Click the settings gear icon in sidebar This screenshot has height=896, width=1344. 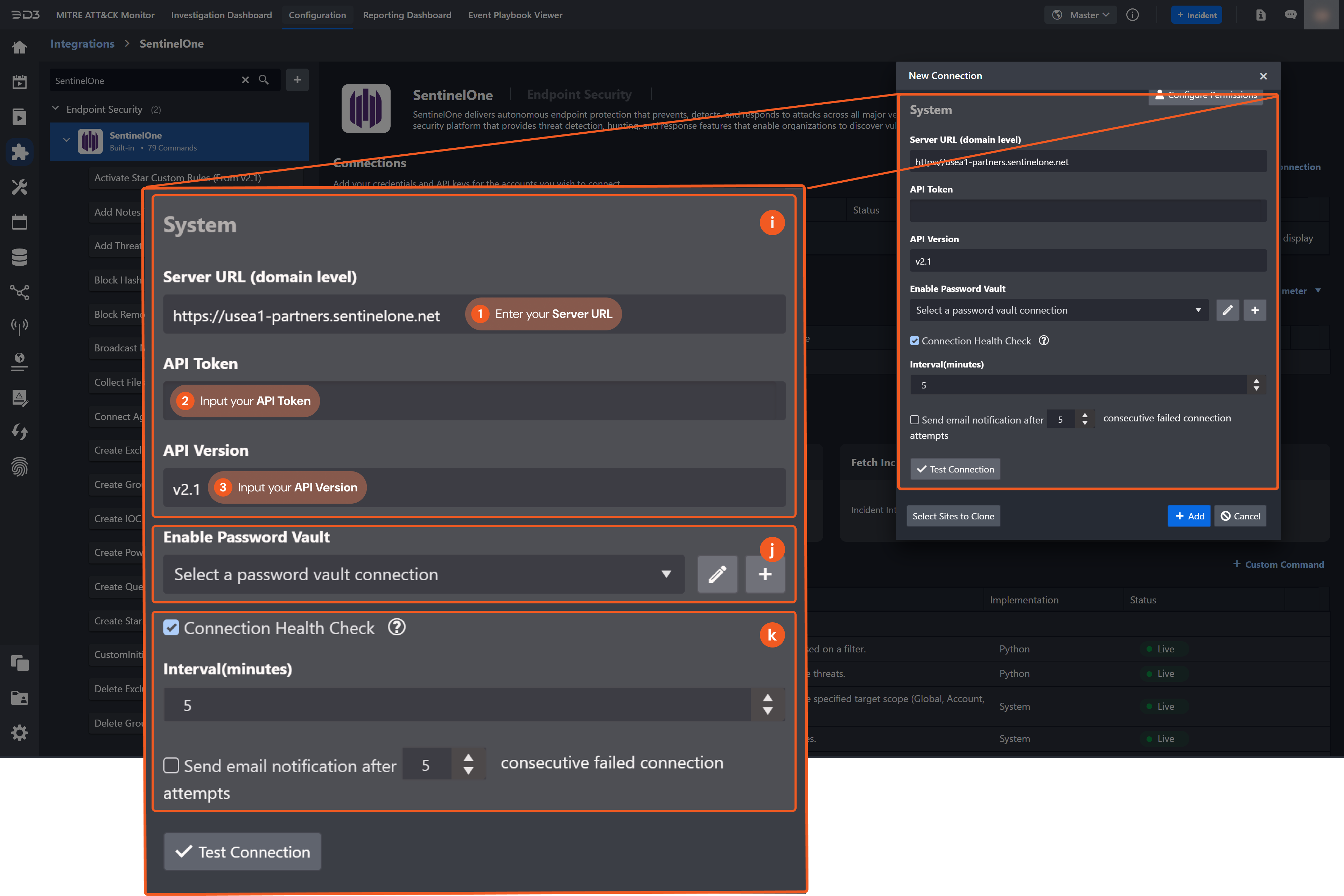20,733
